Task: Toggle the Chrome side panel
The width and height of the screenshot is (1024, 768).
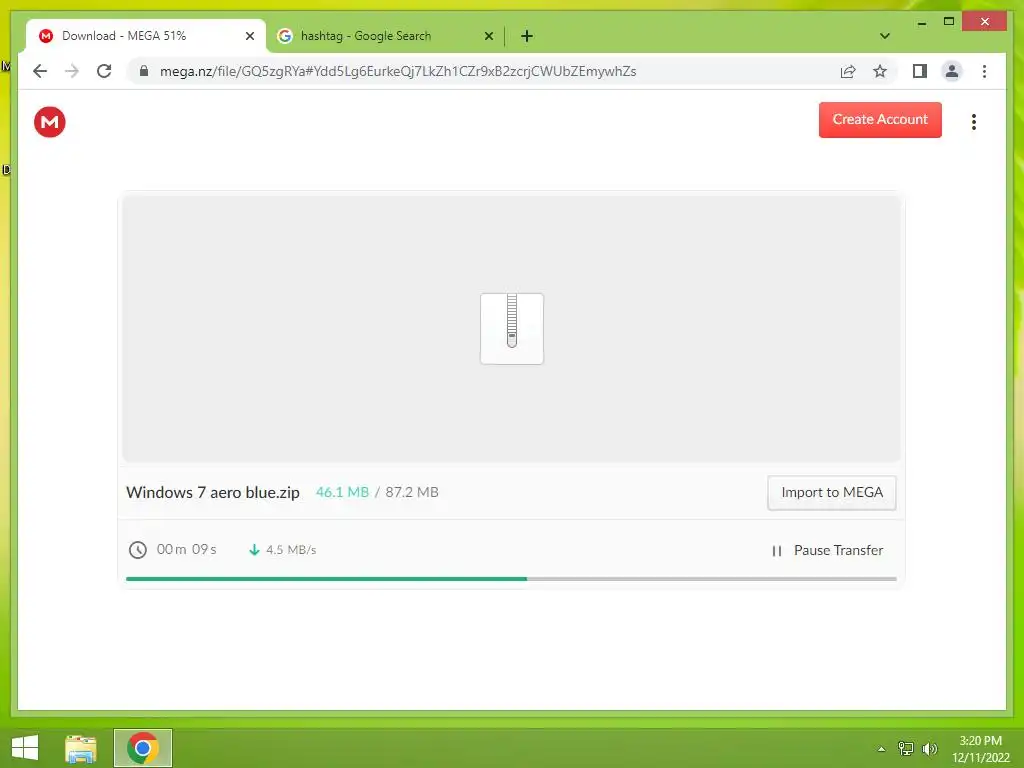Action: point(920,71)
